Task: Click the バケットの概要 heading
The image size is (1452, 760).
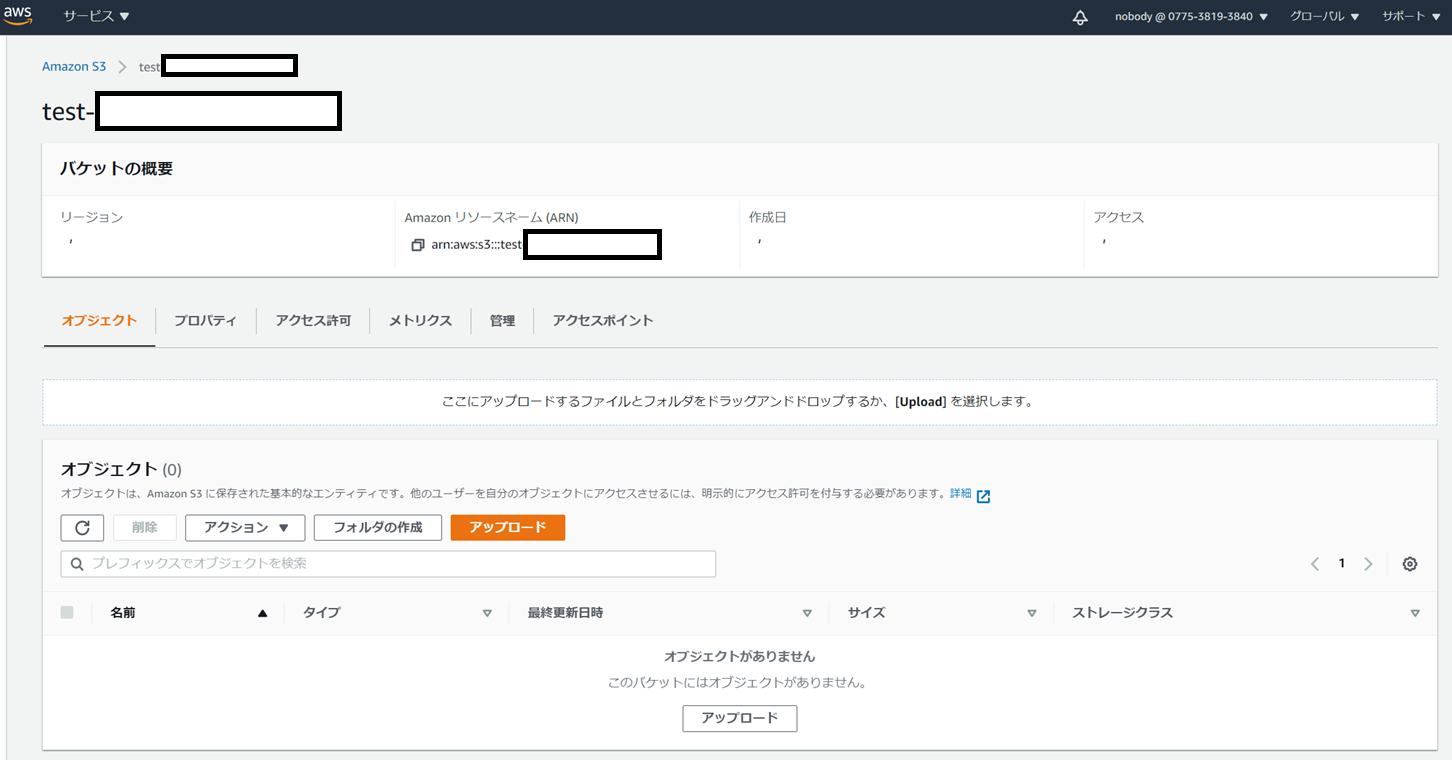Action: (x=116, y=169)
